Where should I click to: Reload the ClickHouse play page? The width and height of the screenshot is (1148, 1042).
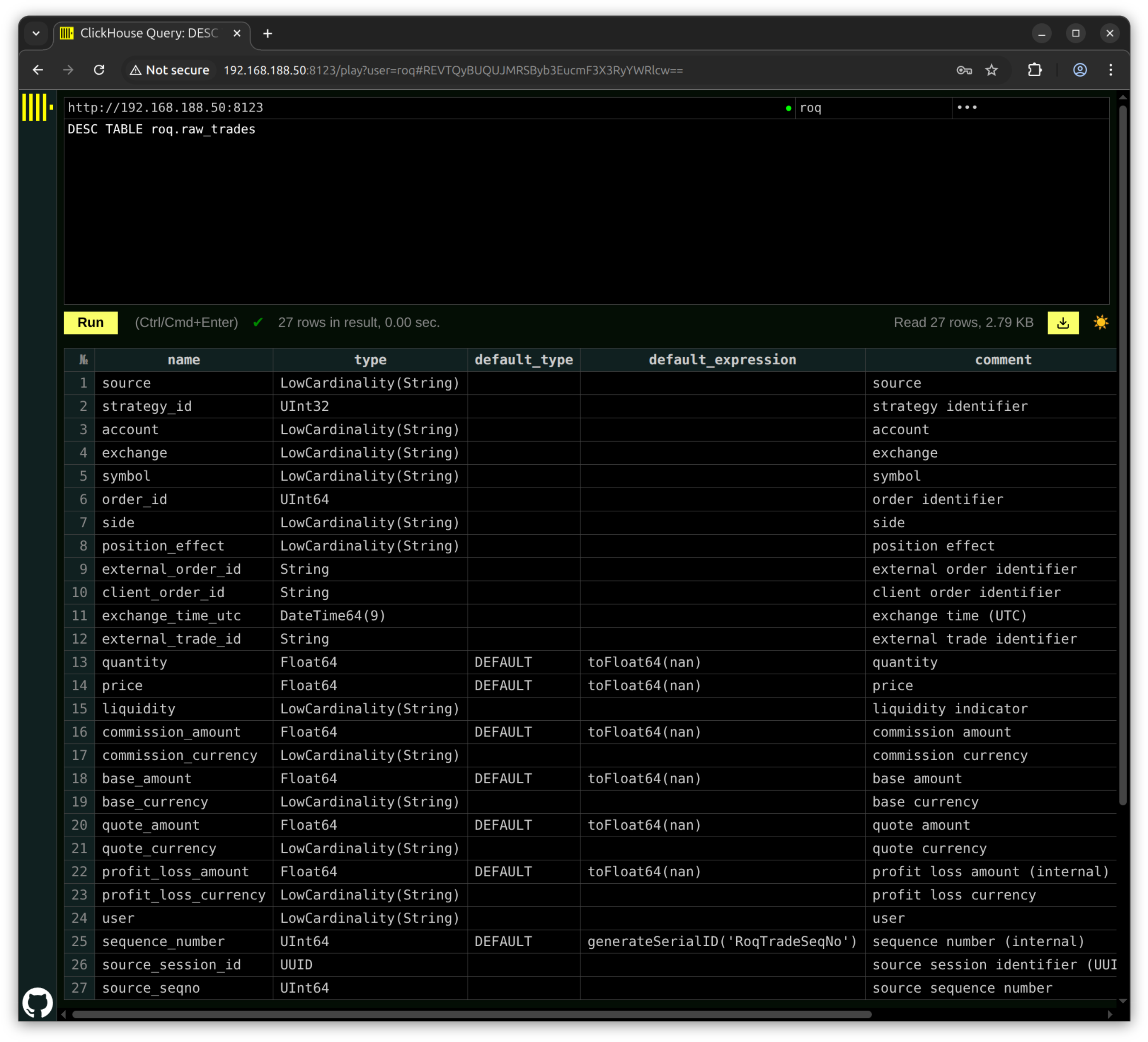pyautogui.click(x=99, y=70)
